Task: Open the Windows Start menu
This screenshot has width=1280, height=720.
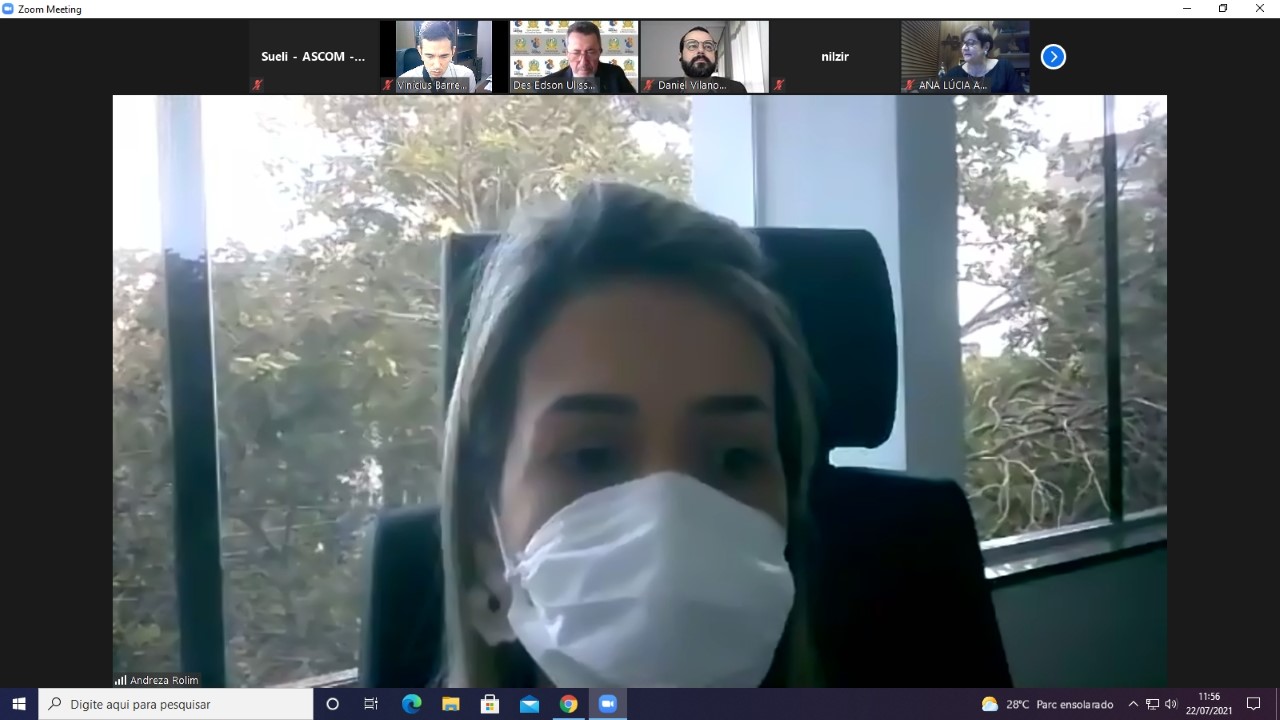Action: (19, 704)
